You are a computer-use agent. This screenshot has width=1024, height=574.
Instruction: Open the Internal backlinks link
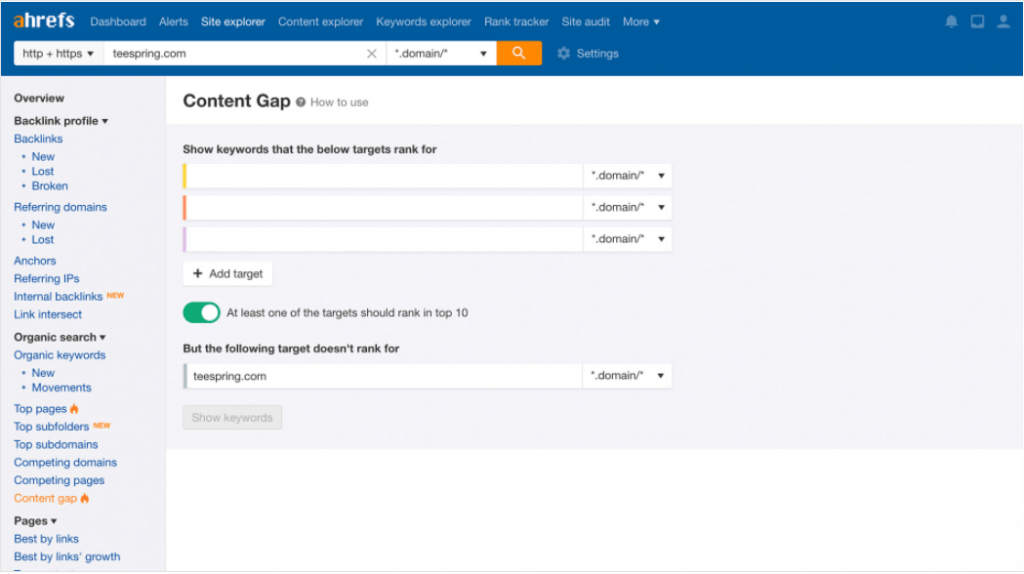coord(58,296)
